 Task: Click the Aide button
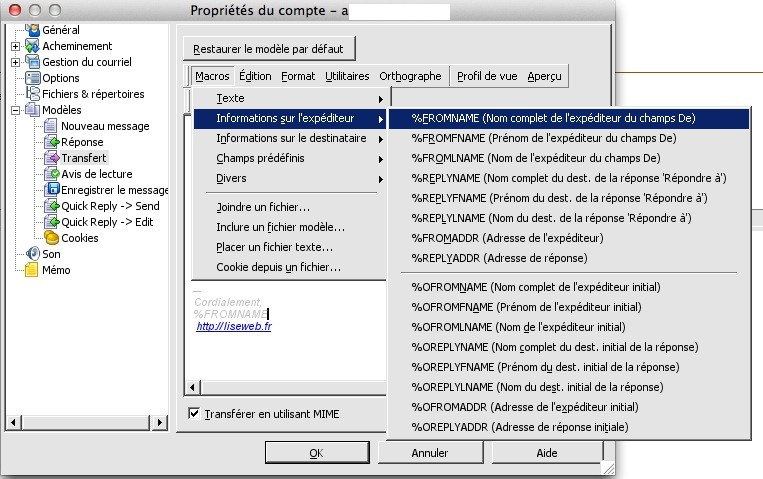(x=547, y=453)
